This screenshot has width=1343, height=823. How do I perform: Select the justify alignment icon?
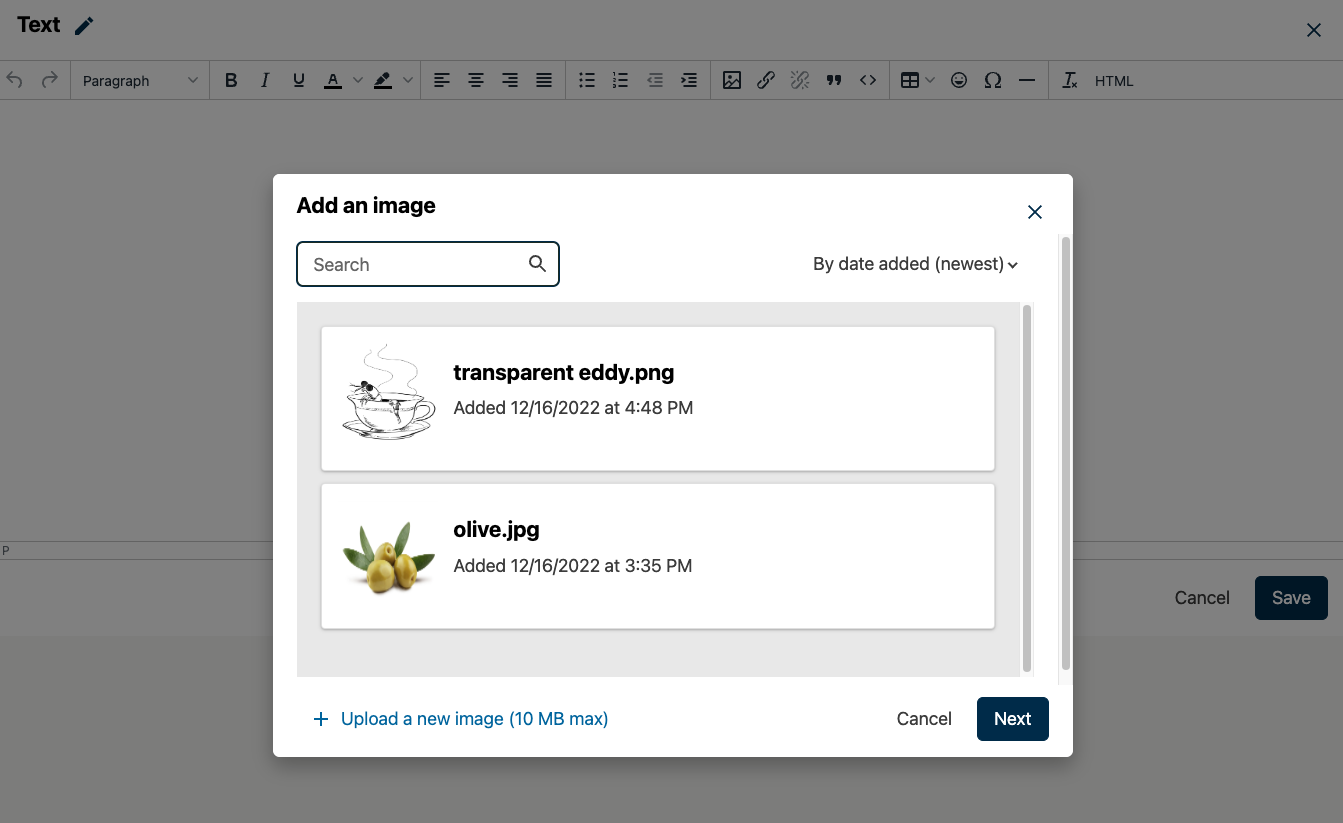[x=544, y=81]
